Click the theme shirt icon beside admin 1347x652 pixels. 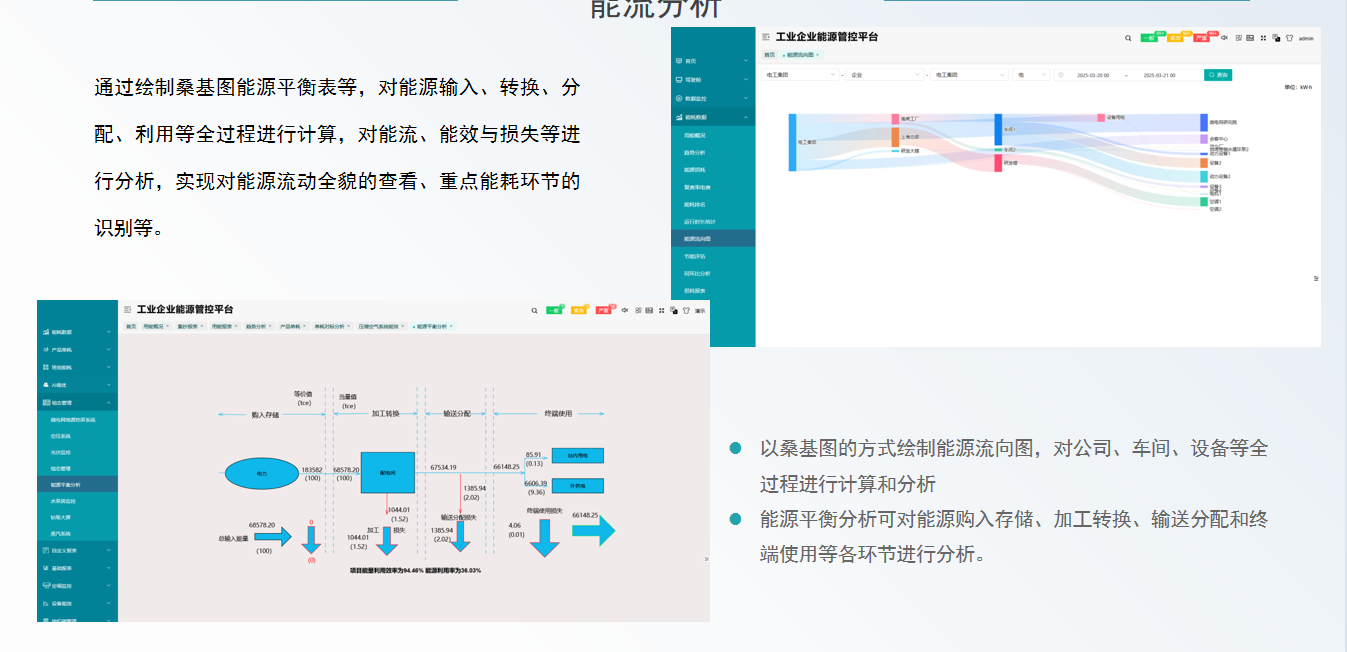pyautogui.click(x=1289, y=38)
